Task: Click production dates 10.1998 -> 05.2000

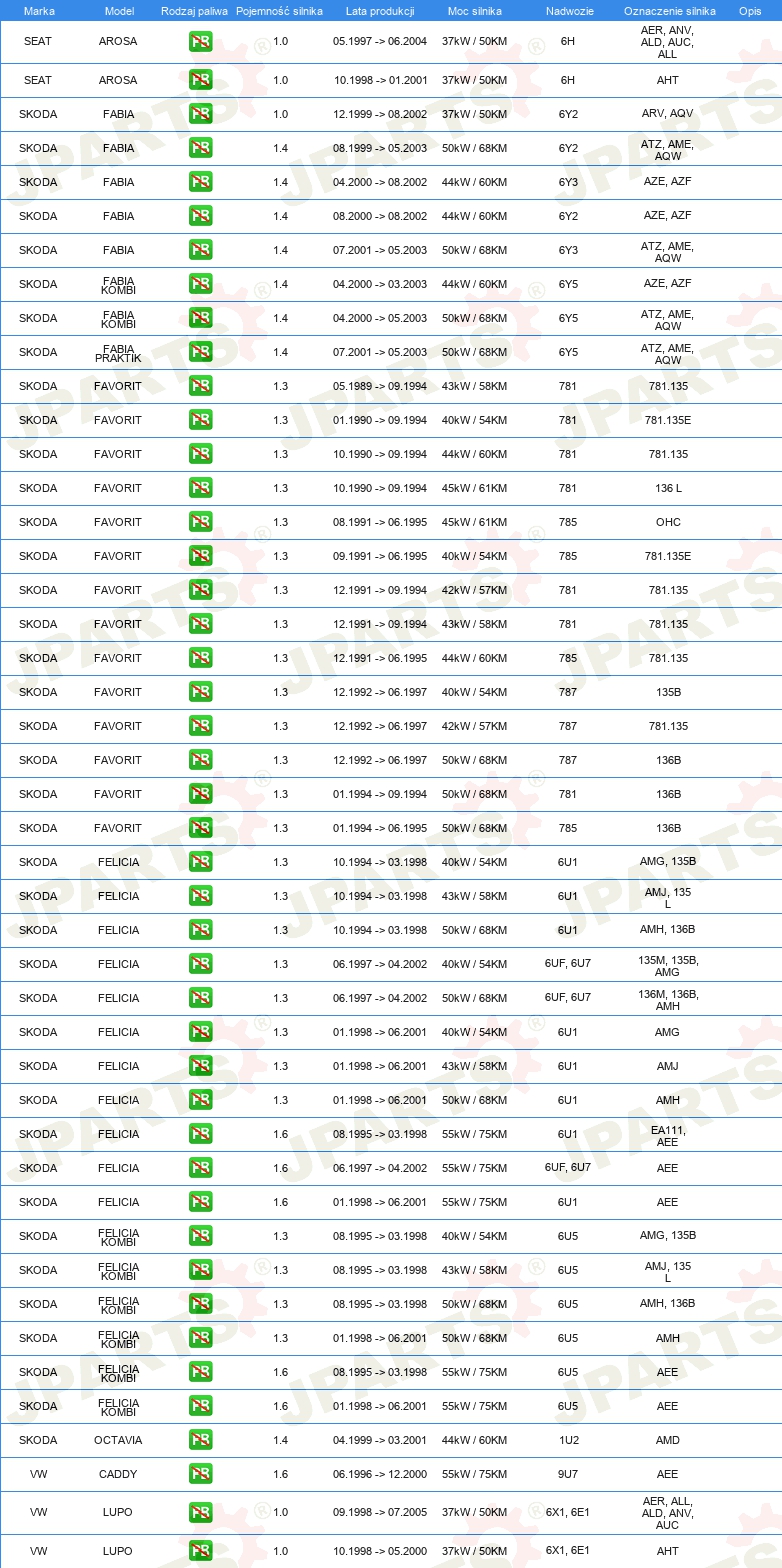Action: point(380,1551)
